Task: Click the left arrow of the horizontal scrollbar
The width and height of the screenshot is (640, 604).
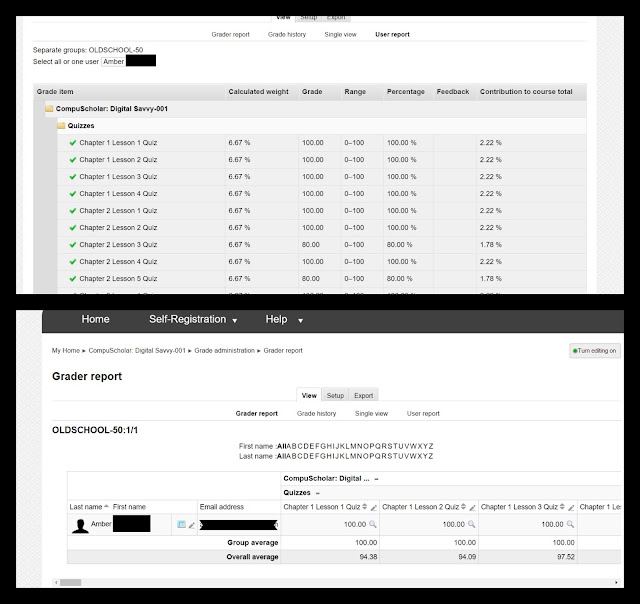Action: click(56, 582)
